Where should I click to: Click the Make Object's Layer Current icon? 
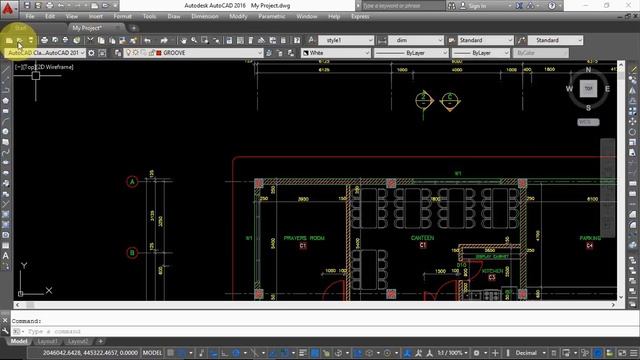pos(269,53)
